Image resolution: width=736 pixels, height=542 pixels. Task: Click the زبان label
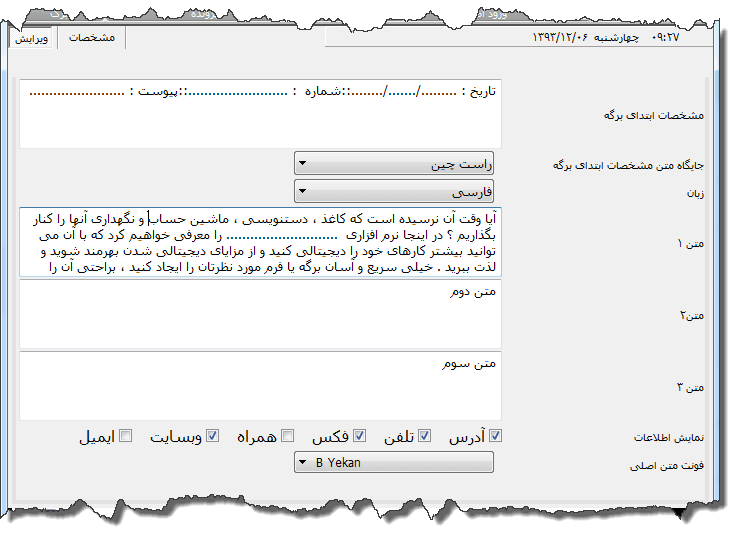(695, 193)
